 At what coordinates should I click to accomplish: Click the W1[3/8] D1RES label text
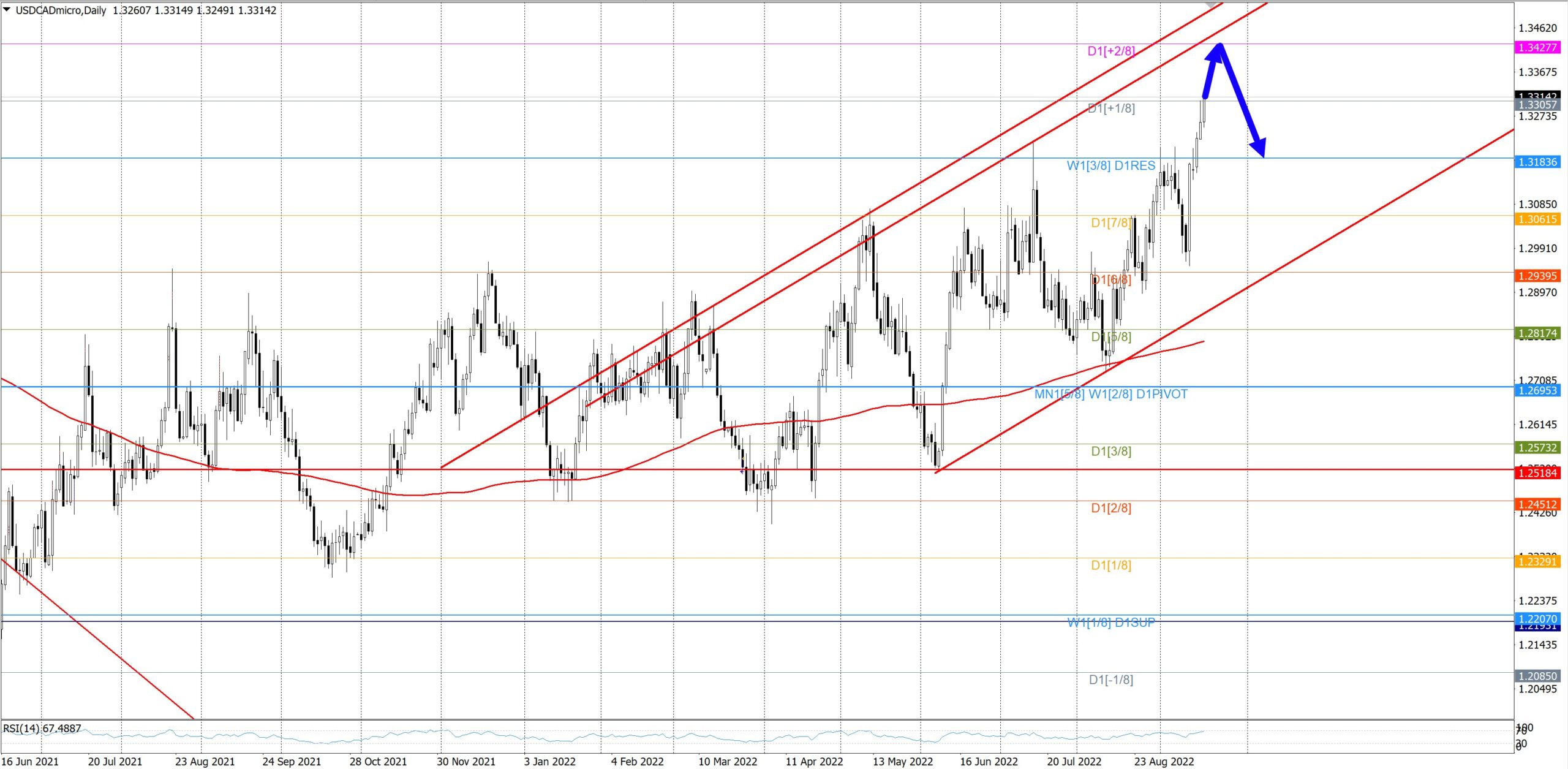click(1110, 165)
